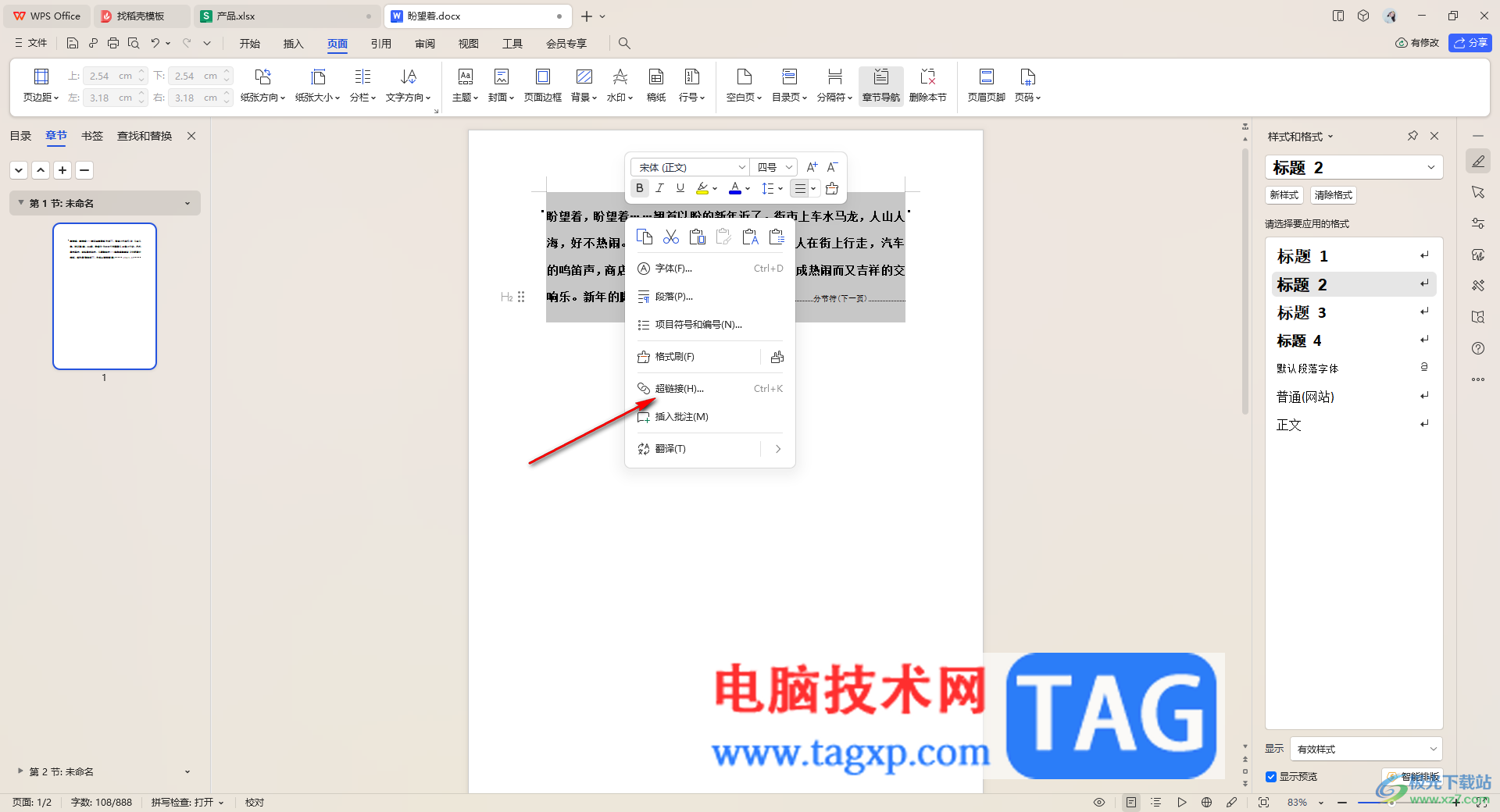Click Header and Footer button
This screenshot has height=812, width=1500.
point(986,86)
